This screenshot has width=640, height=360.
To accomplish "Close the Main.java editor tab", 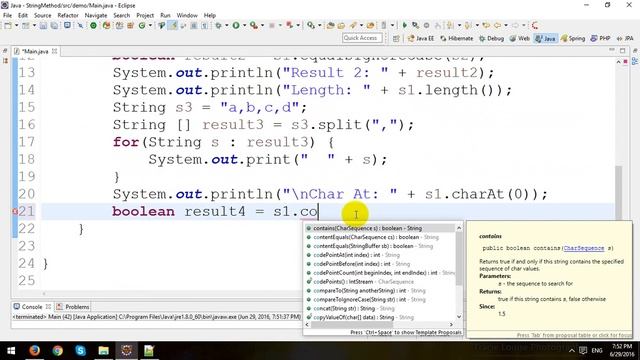I will [54, 51].
